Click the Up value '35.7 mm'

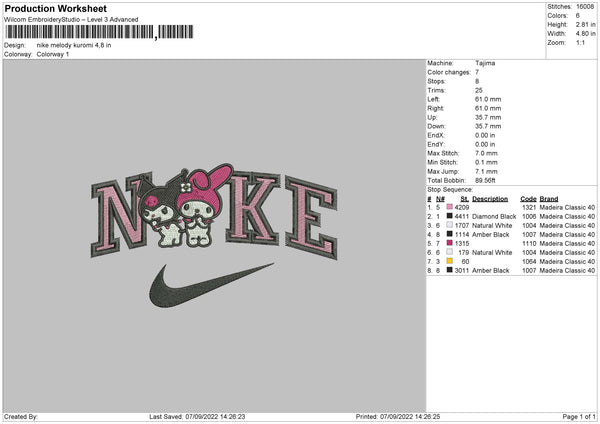click(x=488, y=117)
